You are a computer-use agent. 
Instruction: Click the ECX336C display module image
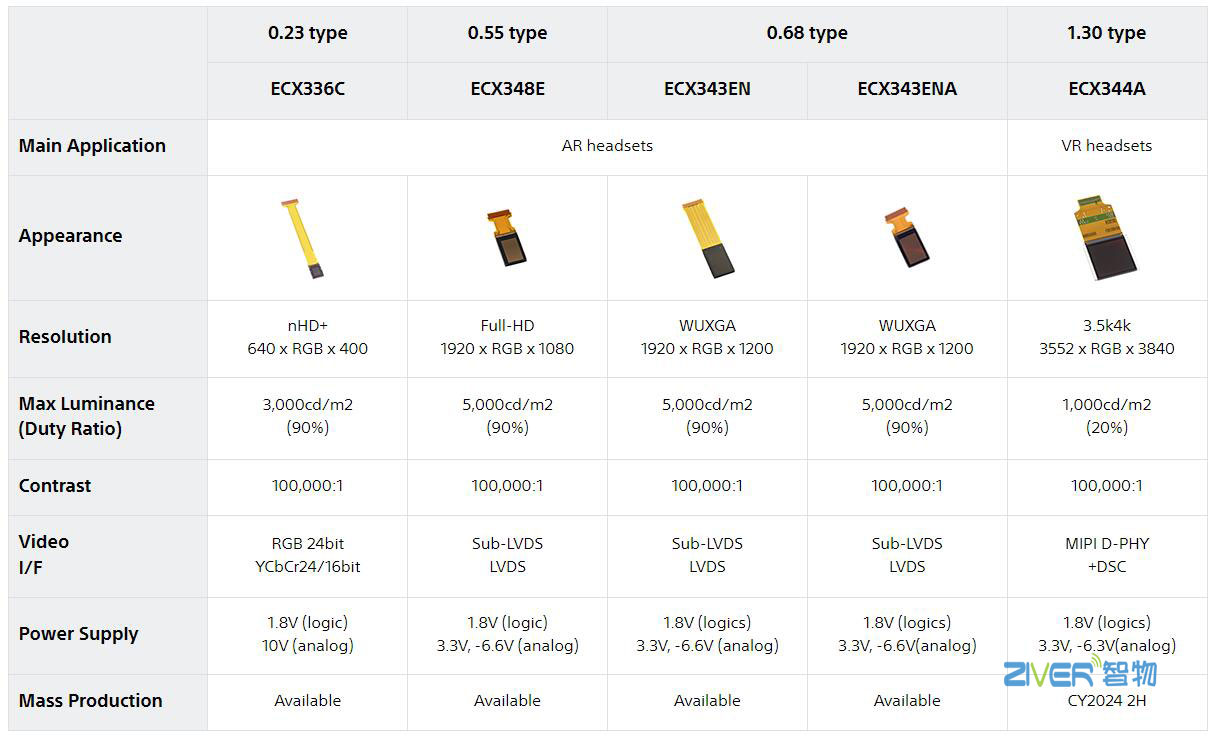[x=304, y=239]
